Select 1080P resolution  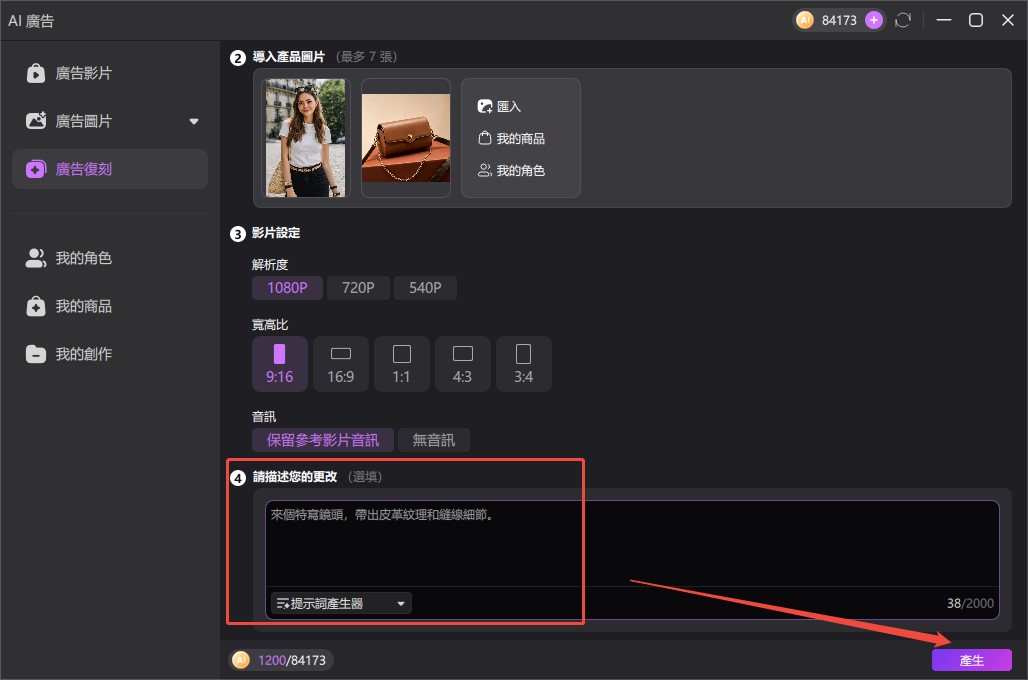point(287,288)
